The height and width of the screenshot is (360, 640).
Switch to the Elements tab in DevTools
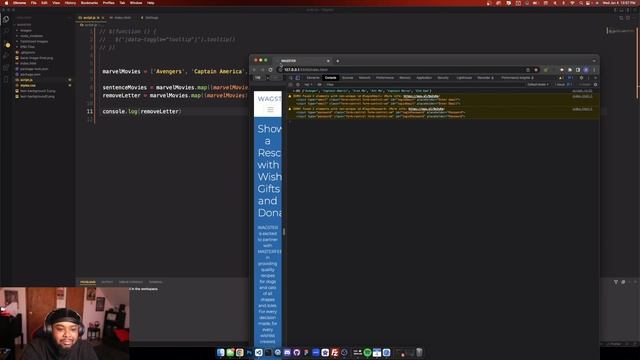(x=313, y=78)
